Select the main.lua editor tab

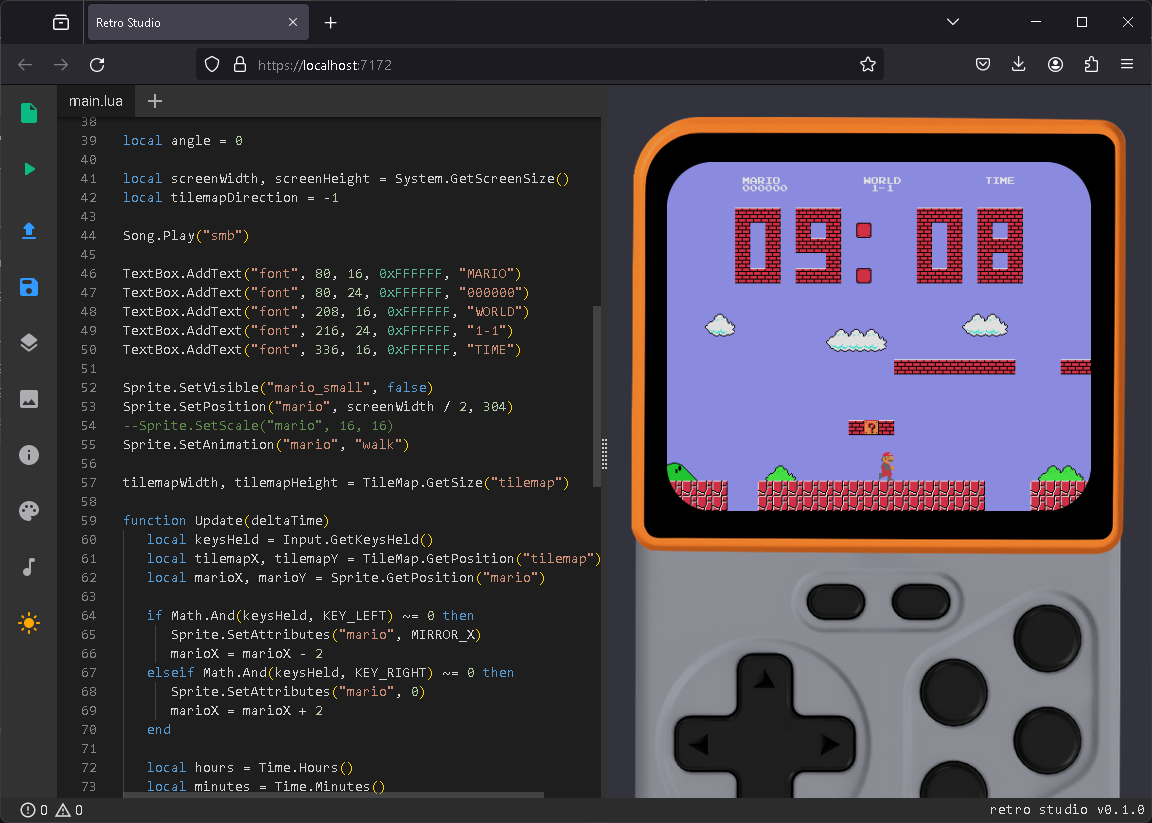click(x=97, y=101)
